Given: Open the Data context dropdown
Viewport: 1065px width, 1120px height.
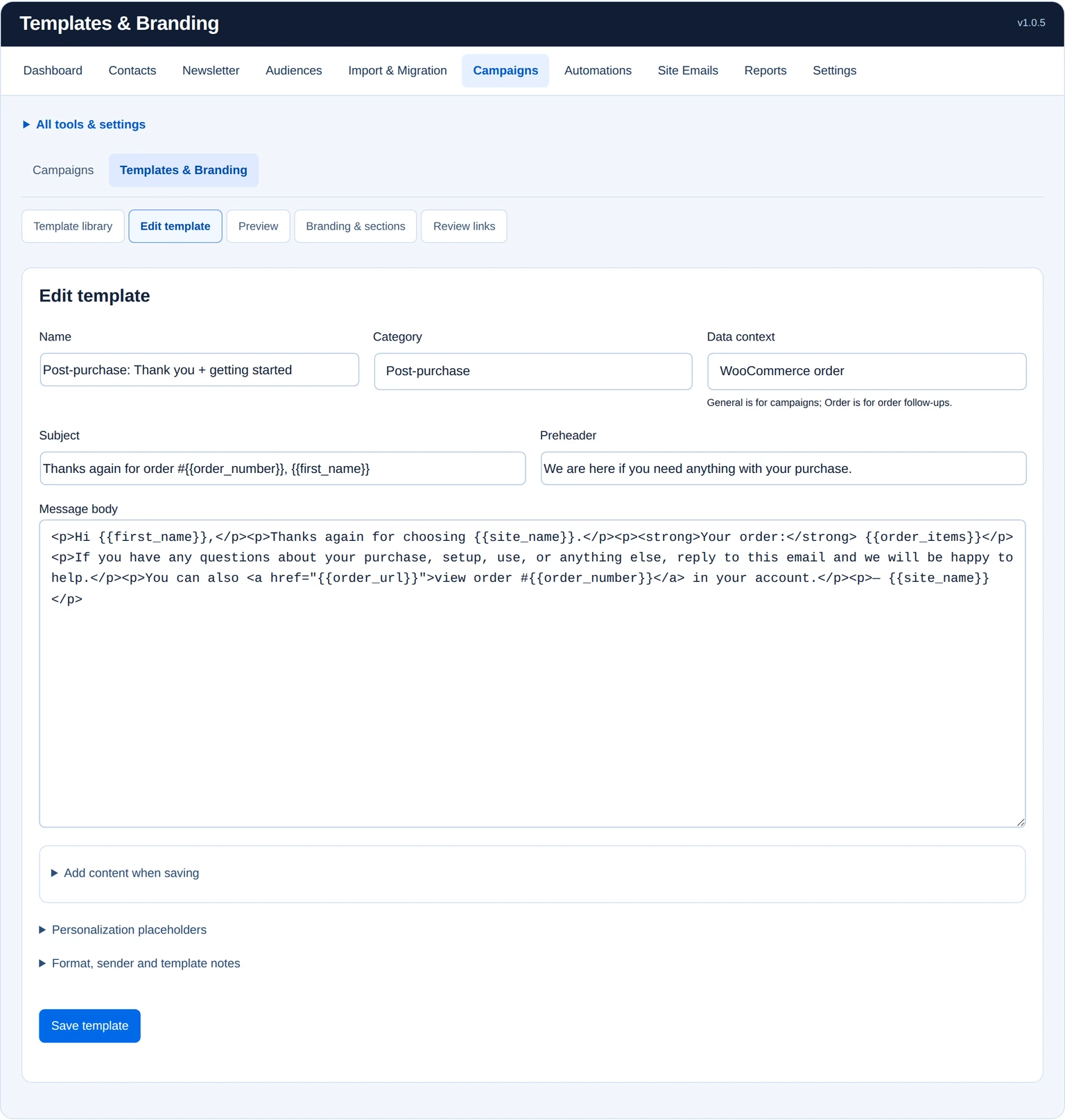Looking at the screenshot, I should pyautogui.click(x=867, y=371).
